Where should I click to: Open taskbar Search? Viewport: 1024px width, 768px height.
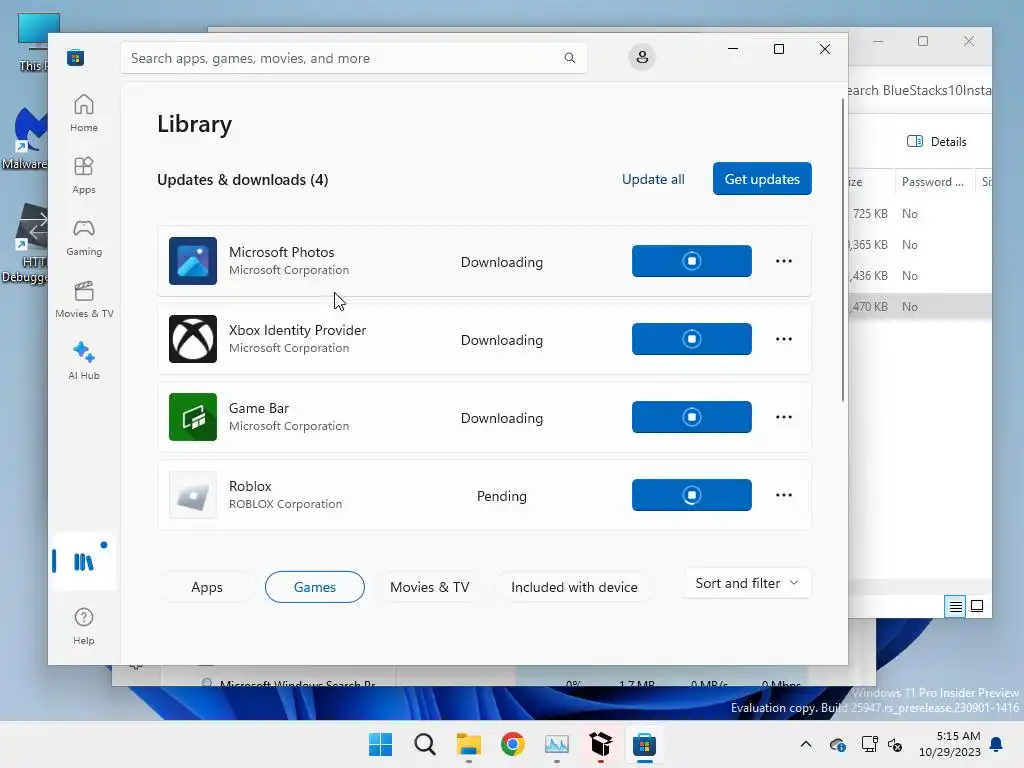pyautogui.click(x=424, y=744)
